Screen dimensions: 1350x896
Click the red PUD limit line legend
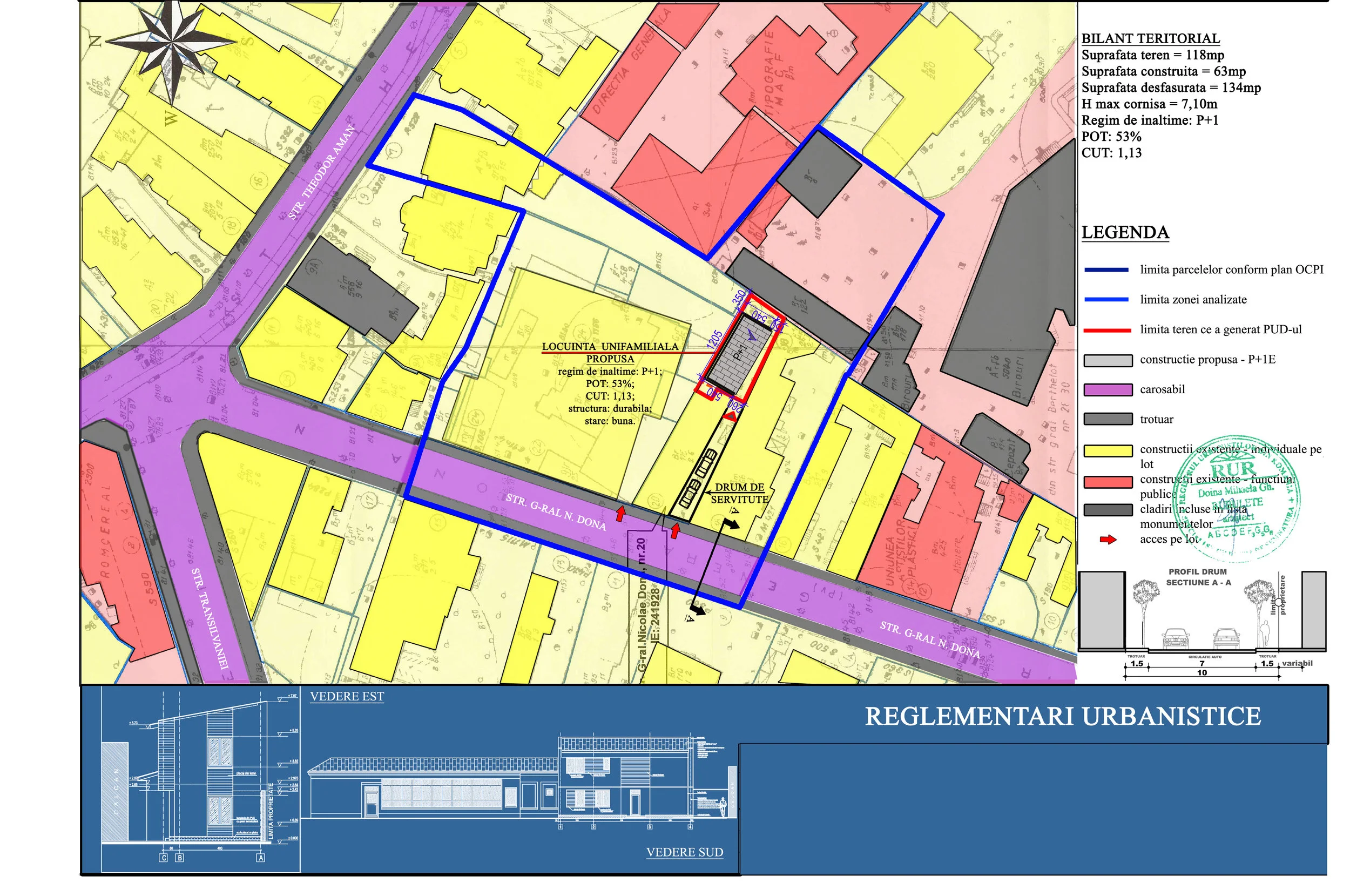coord(1107,331)
